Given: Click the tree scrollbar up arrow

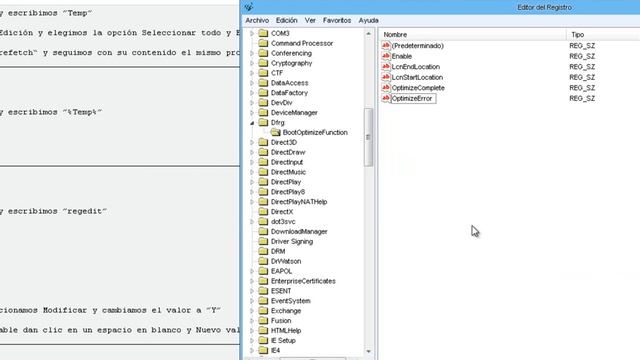Looking at the screenshot, I should click(x=369, y=33).
